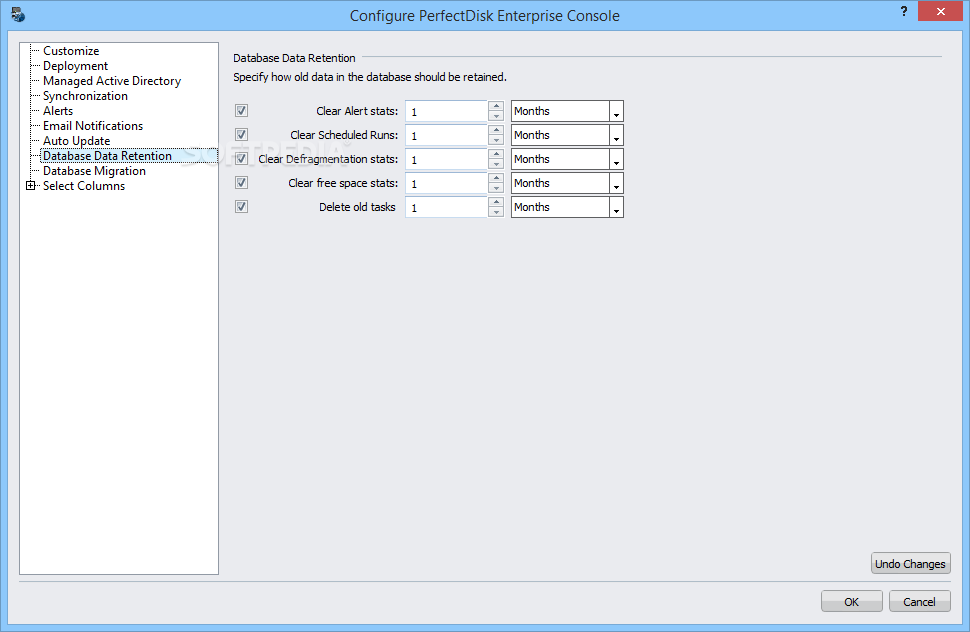Click the Clear Alert stats value field
970x632 pixels.
pyautogui.click(x=447, y=111)
